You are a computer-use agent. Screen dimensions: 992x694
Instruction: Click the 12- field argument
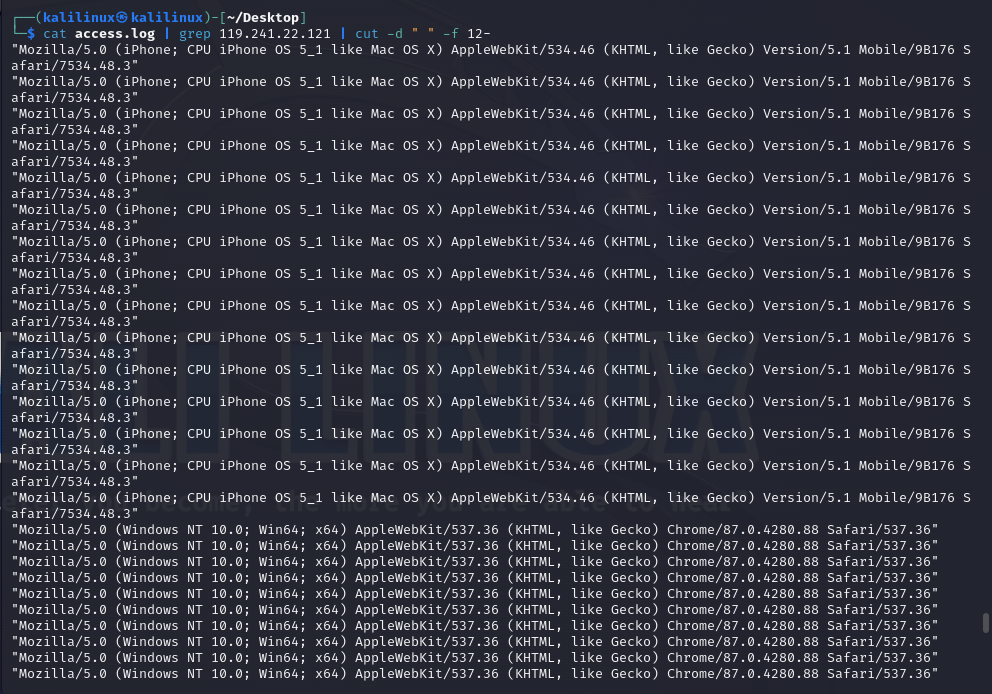pyautogui.click(x=478, y=34)
